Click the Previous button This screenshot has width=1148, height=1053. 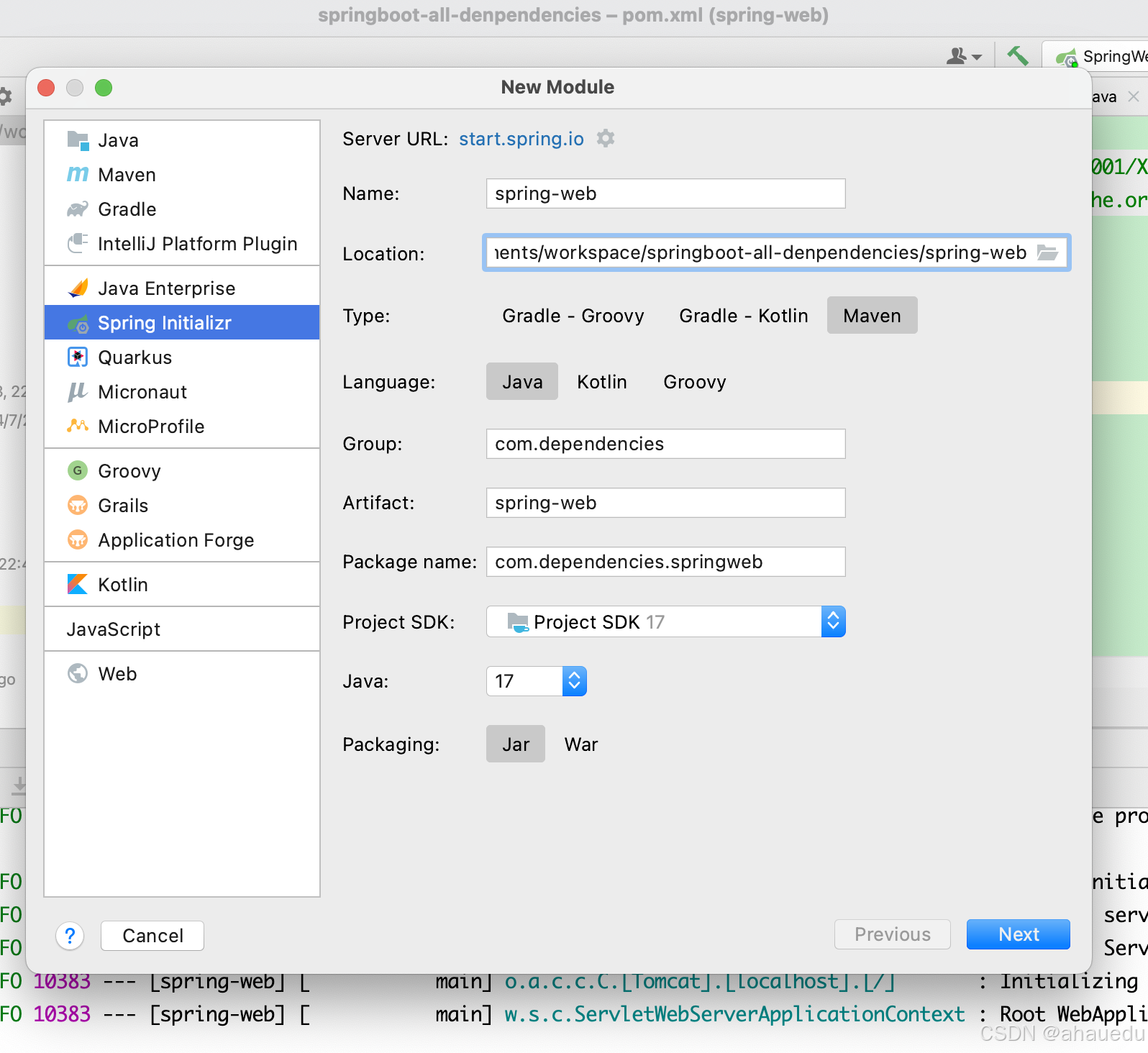(x=893, y=934)
